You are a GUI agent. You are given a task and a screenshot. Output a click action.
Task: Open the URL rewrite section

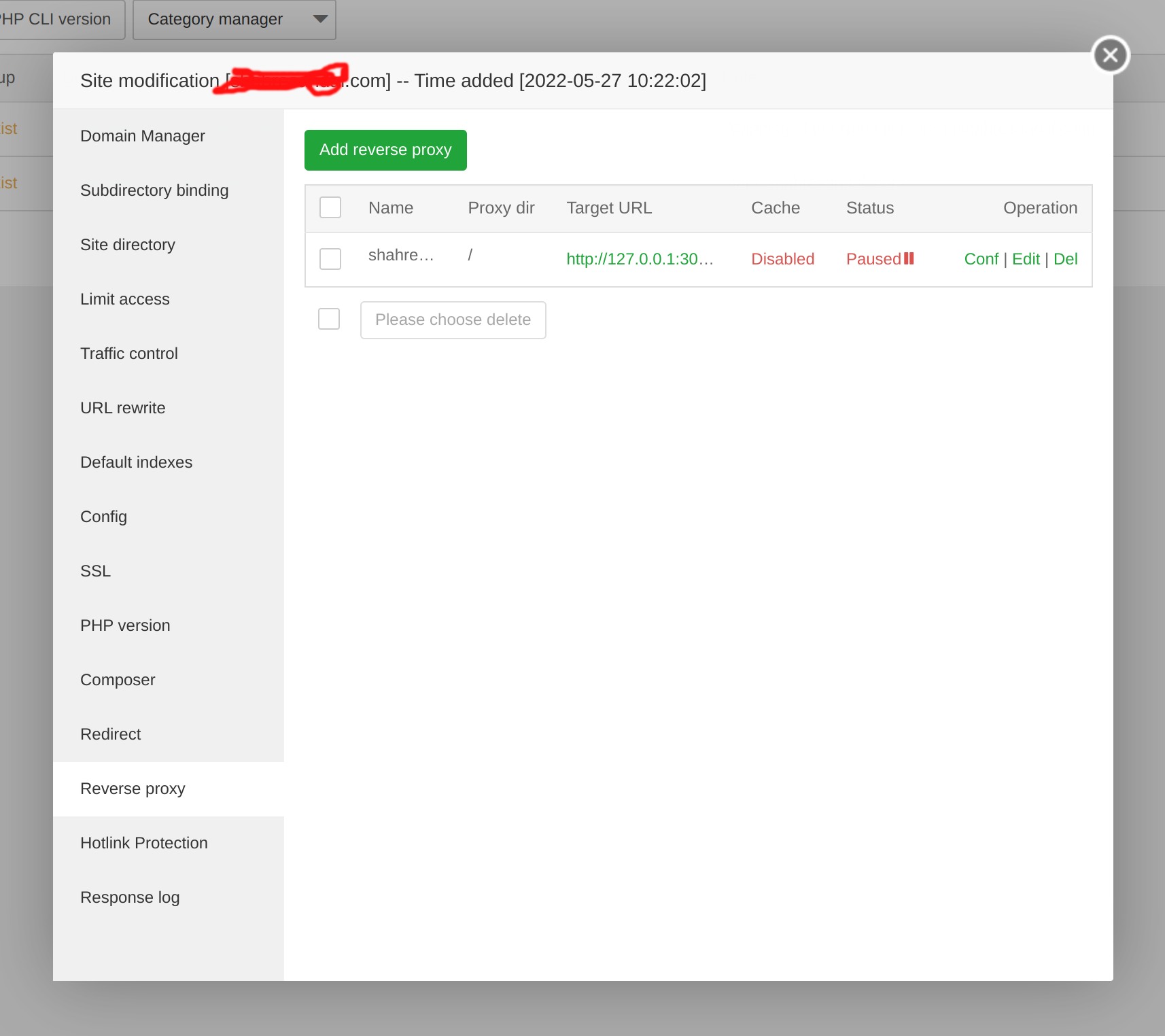123,407
